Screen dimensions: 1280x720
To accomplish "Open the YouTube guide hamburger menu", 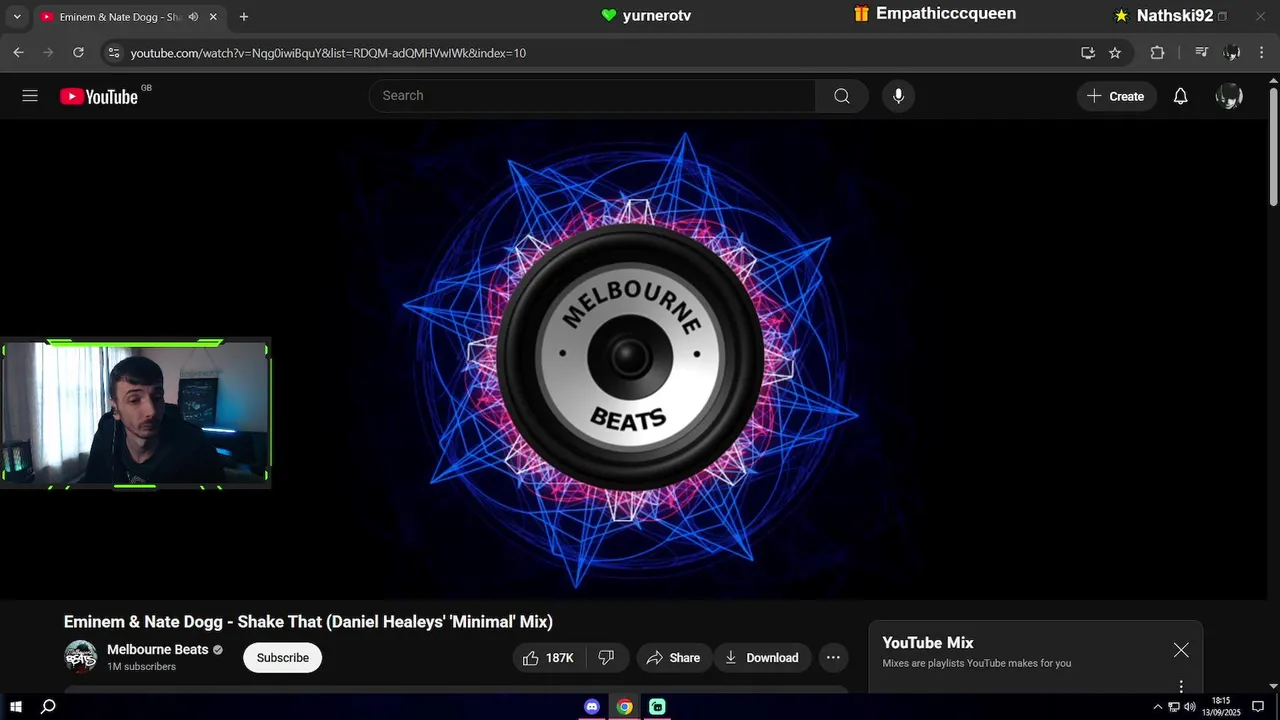I will tap(30, 96).
